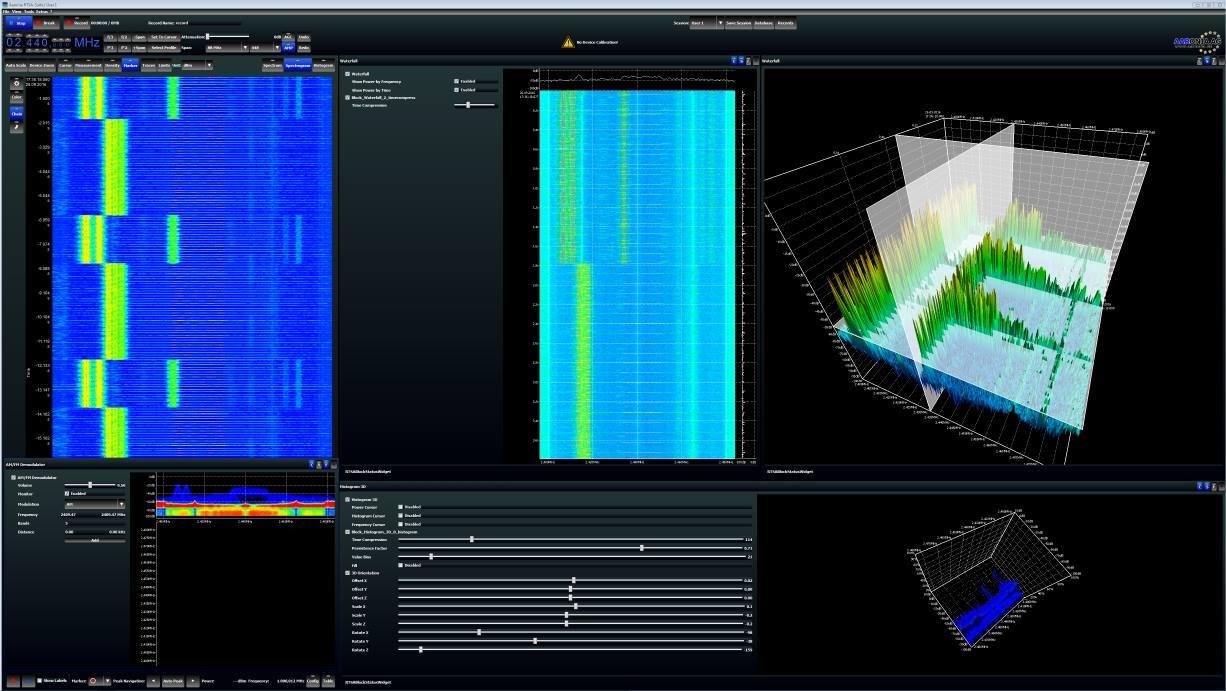The image size is (1226, 691).
Task: Click the Add button in demodulator panel
Action: click(94, 541)
